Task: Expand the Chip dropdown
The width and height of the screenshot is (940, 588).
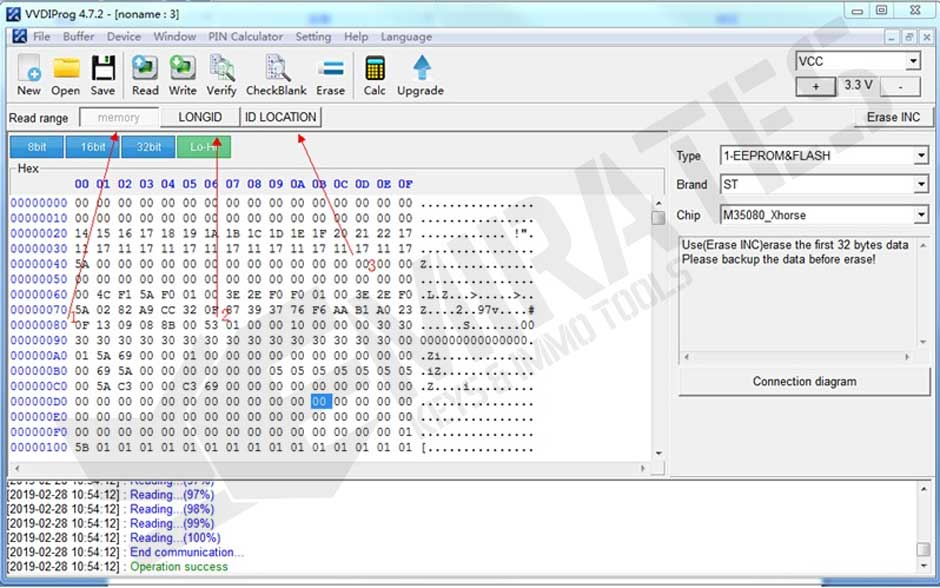Action: (920, 215)
